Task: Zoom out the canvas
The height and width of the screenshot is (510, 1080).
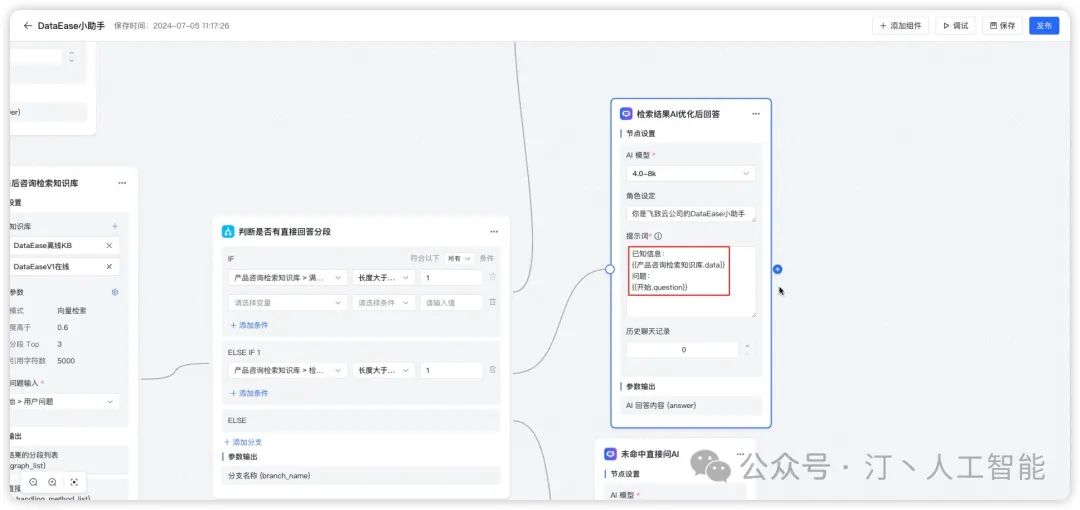Action: (33, 482)
